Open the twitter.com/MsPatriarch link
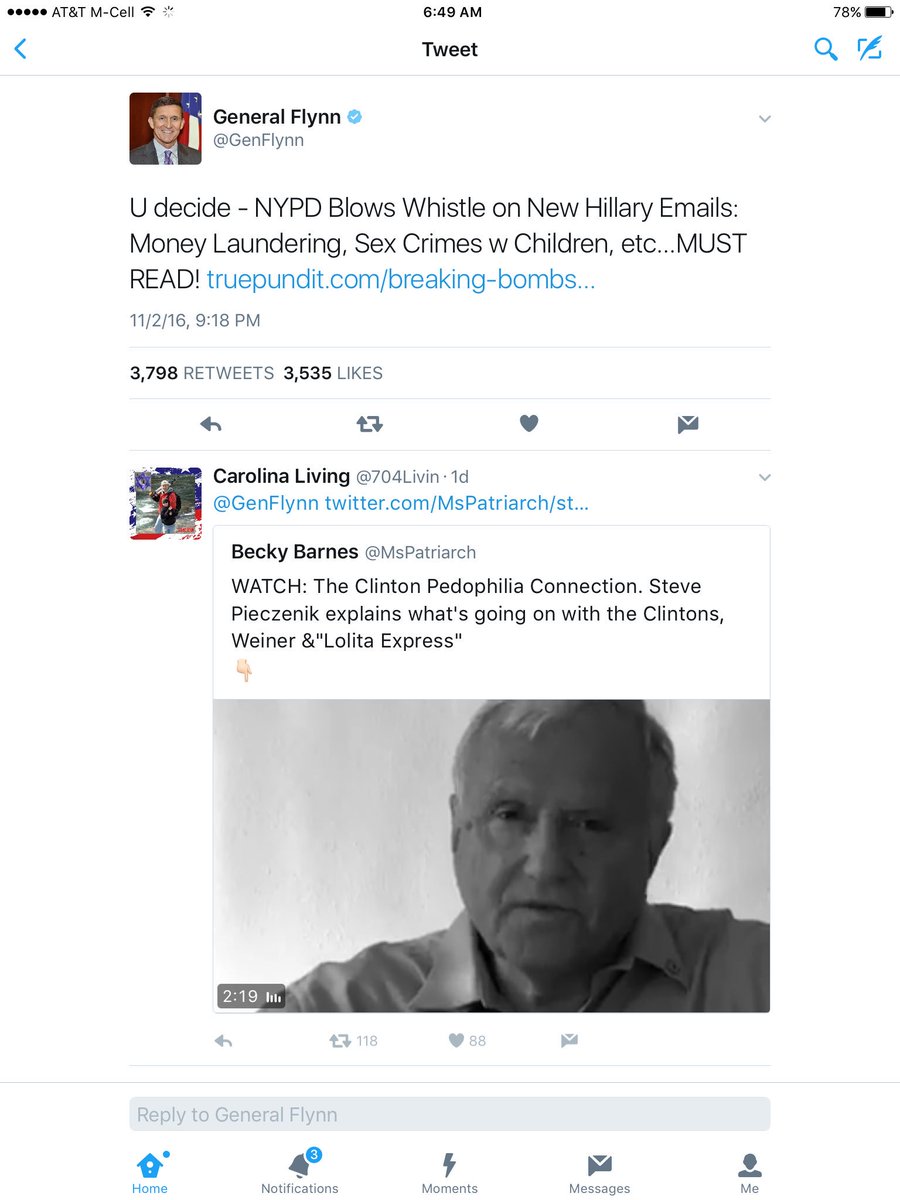Image resolution: width=900 pixels, height=1200 pixels. [457, 503]
